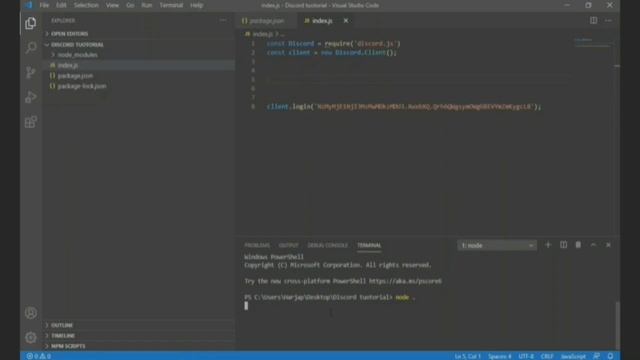The height and width of the screenshot is (360, 640).
Task: Open the Terminal menu
Action: pyautogui.click(x=171, y=5)
